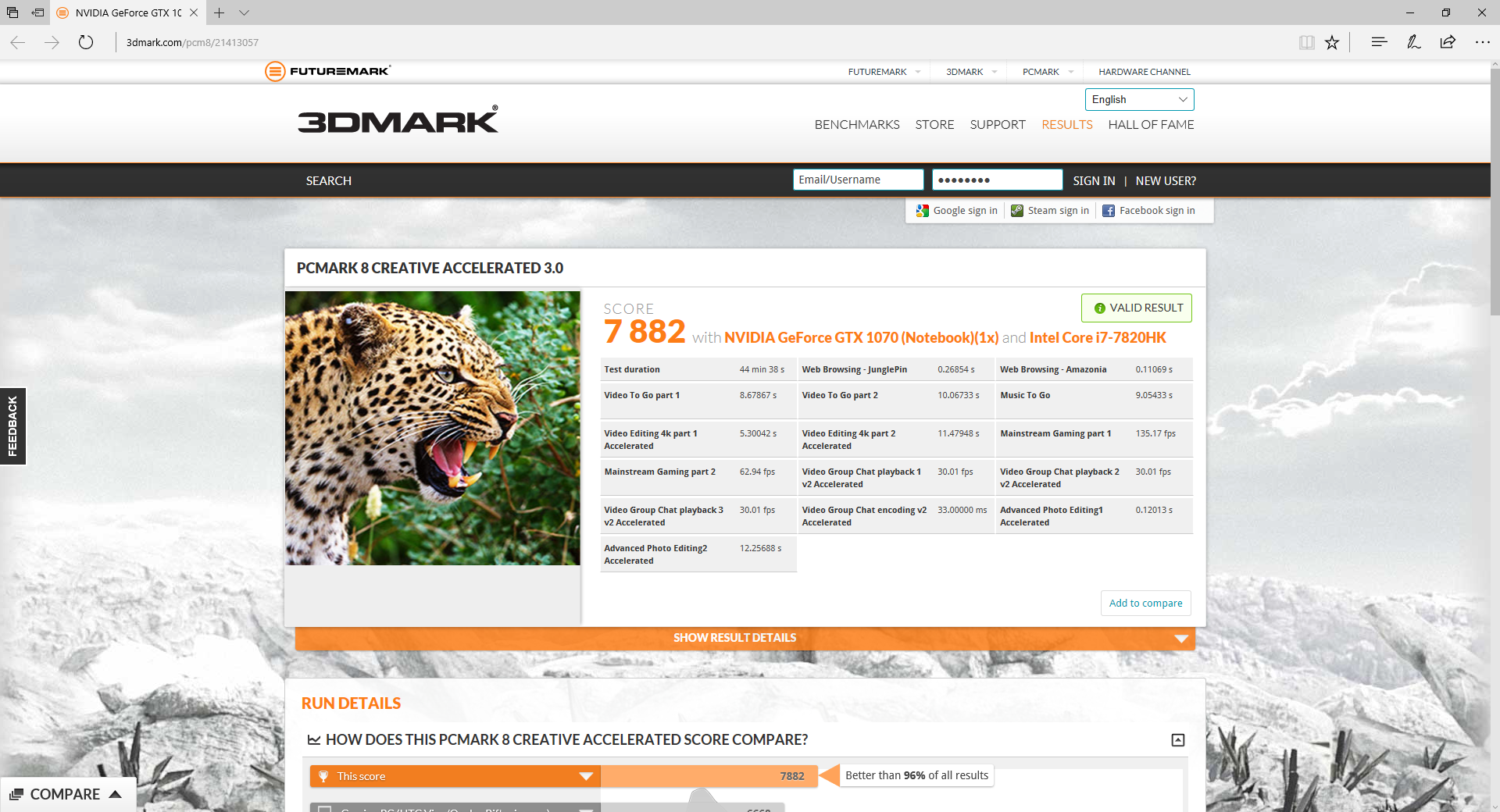1500x812 pixels.
Task: Click the Make a Web Note pen icon
Action: (1413, 42)
